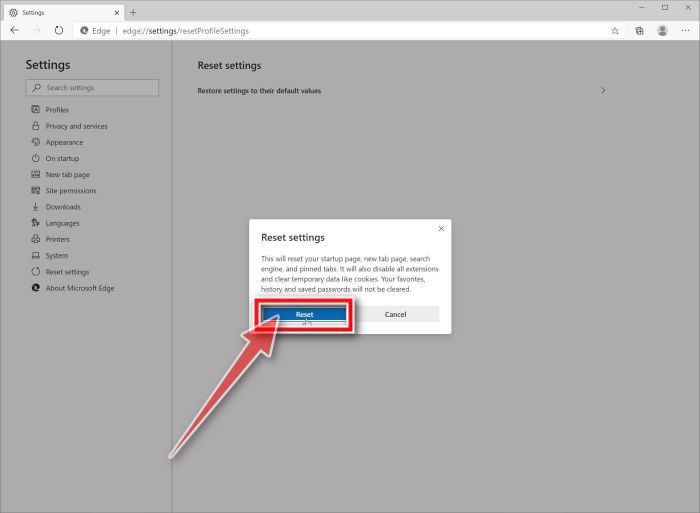Go back using the browser back arrow
This screenshot has width=700, height=513.
click(15, 30)
